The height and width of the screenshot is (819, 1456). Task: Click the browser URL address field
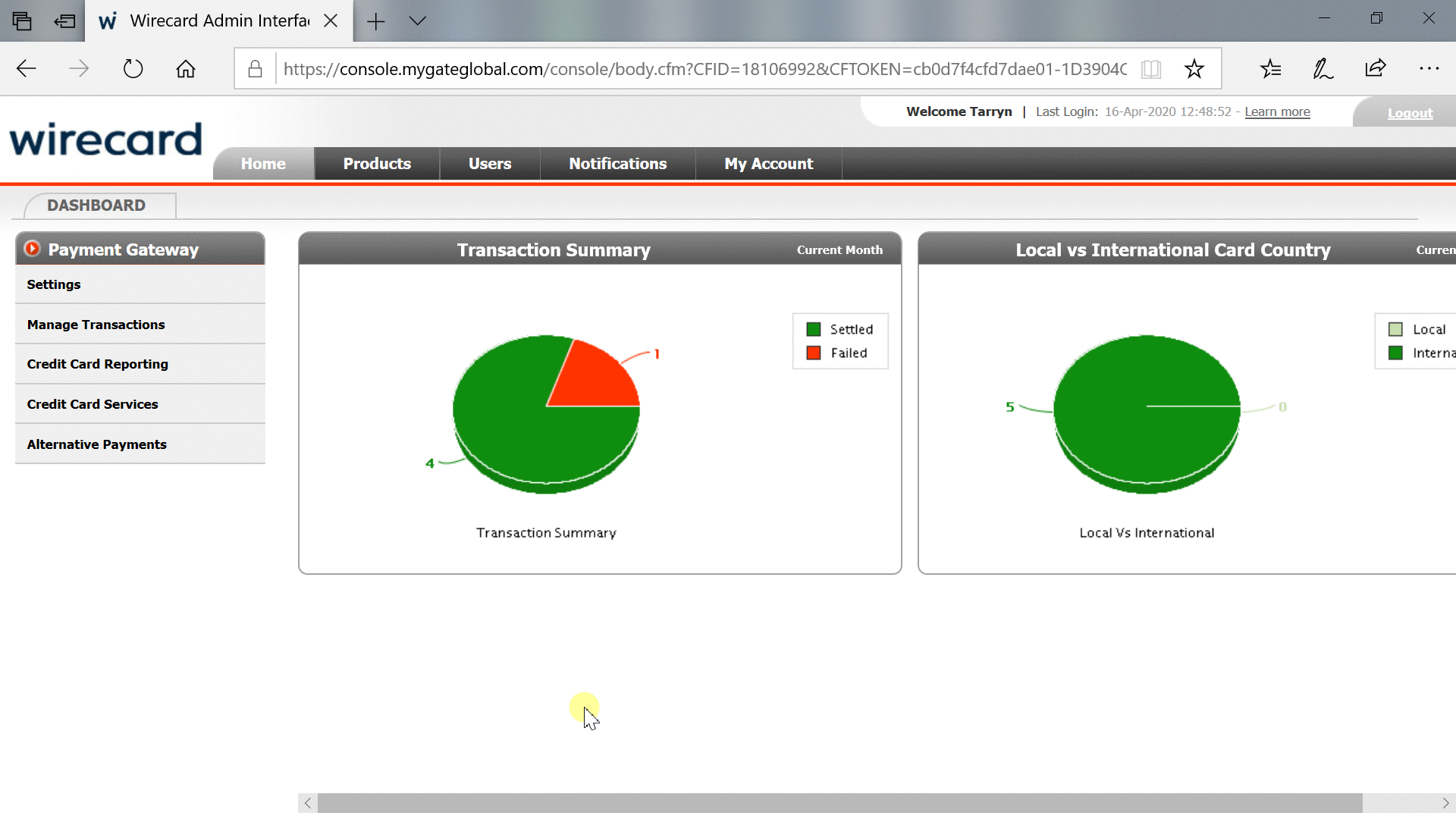pyautogui.click(x=705, y=69)
